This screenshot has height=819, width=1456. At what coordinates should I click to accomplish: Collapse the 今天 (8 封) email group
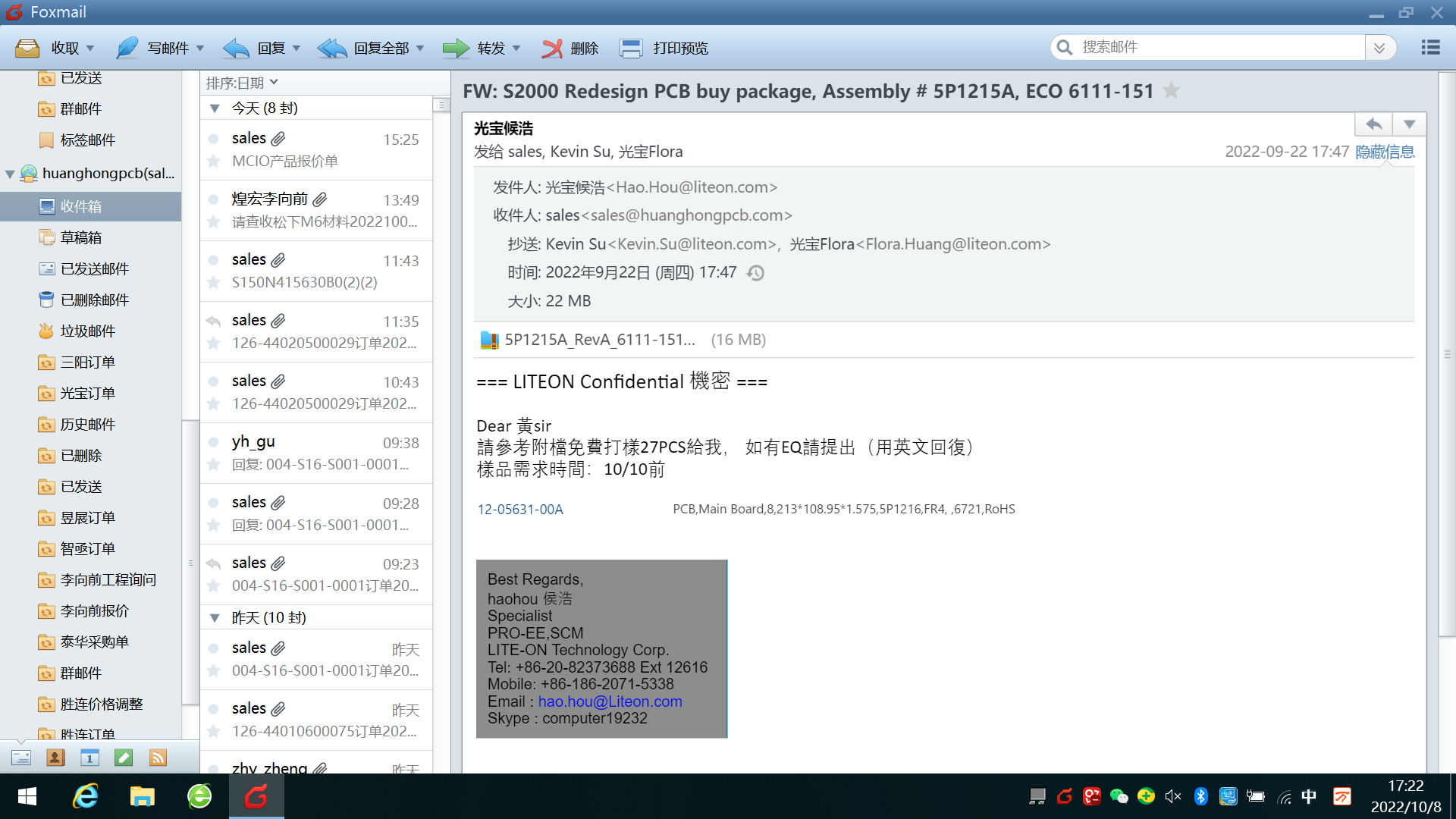(215, 108)
